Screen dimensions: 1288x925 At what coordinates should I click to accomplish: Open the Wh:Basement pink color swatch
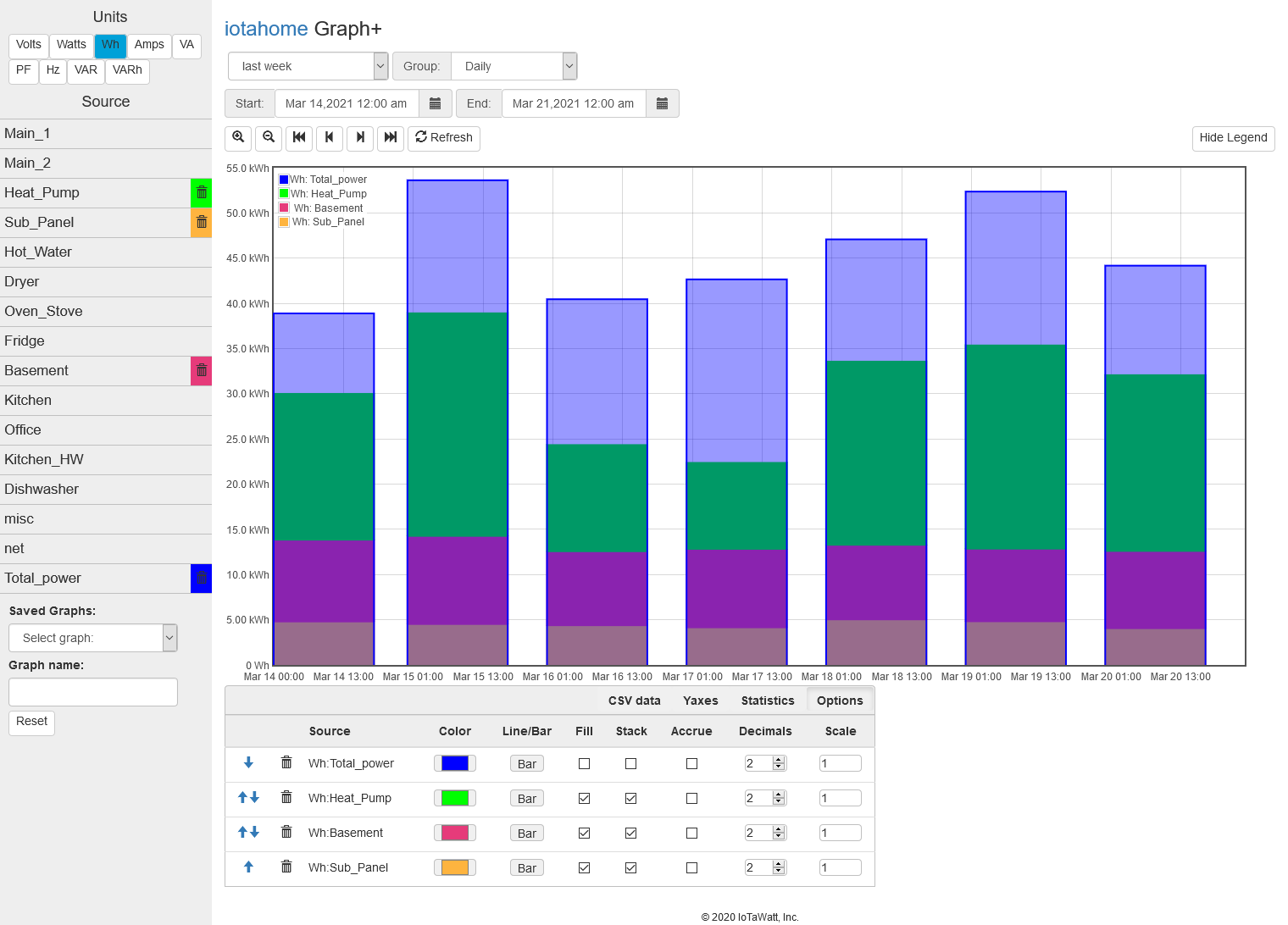click(455, 833)
